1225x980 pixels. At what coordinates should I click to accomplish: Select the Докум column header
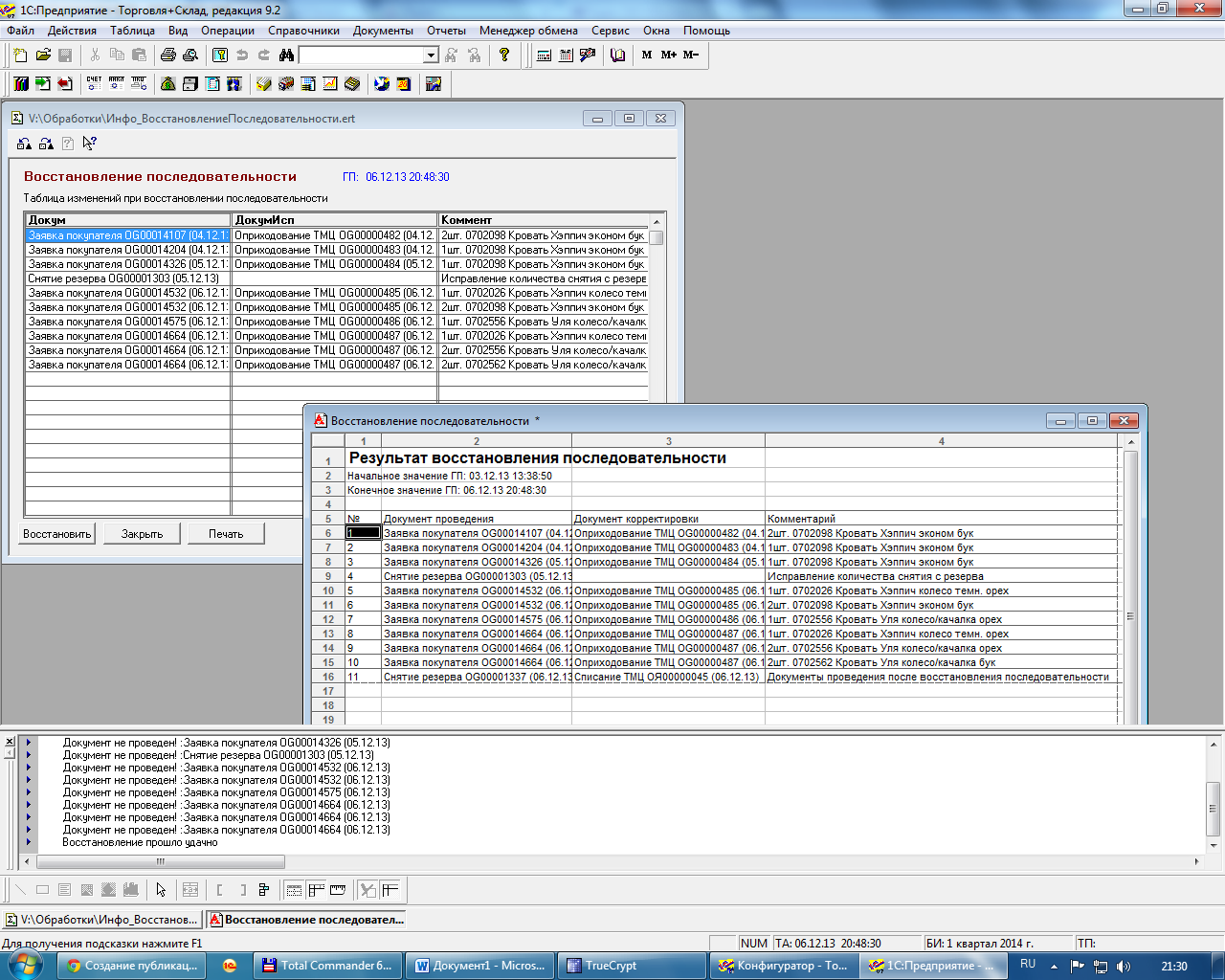coord(128,220)
